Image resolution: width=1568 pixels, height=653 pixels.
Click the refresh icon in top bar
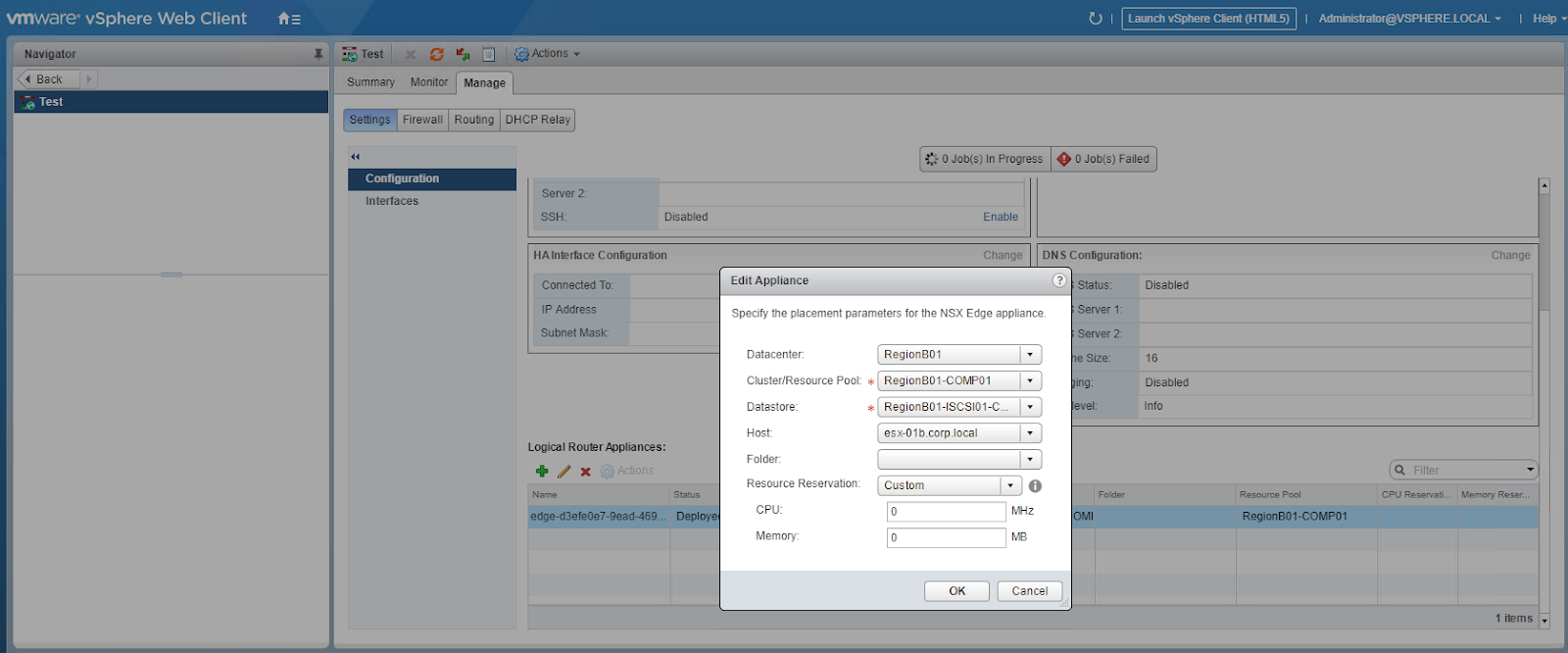pyautogui.click(x=1096, y=19)
